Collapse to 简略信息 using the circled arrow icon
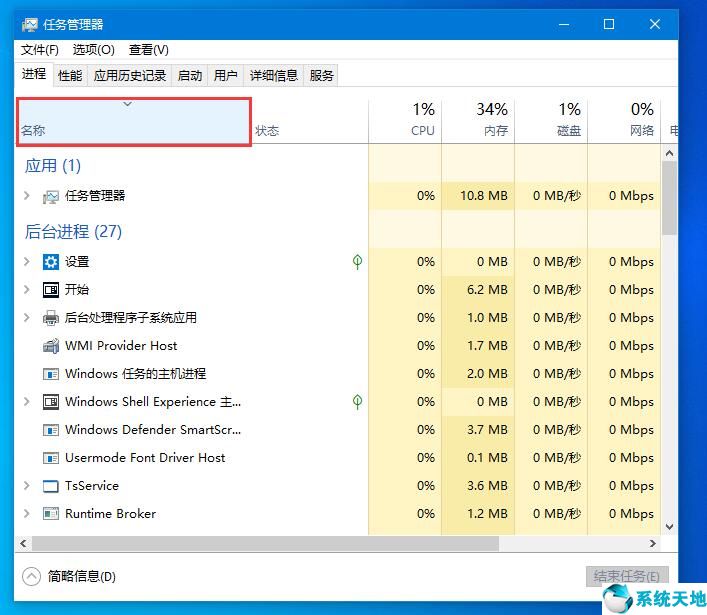This screenshot has width=707, height=615. 32,576
